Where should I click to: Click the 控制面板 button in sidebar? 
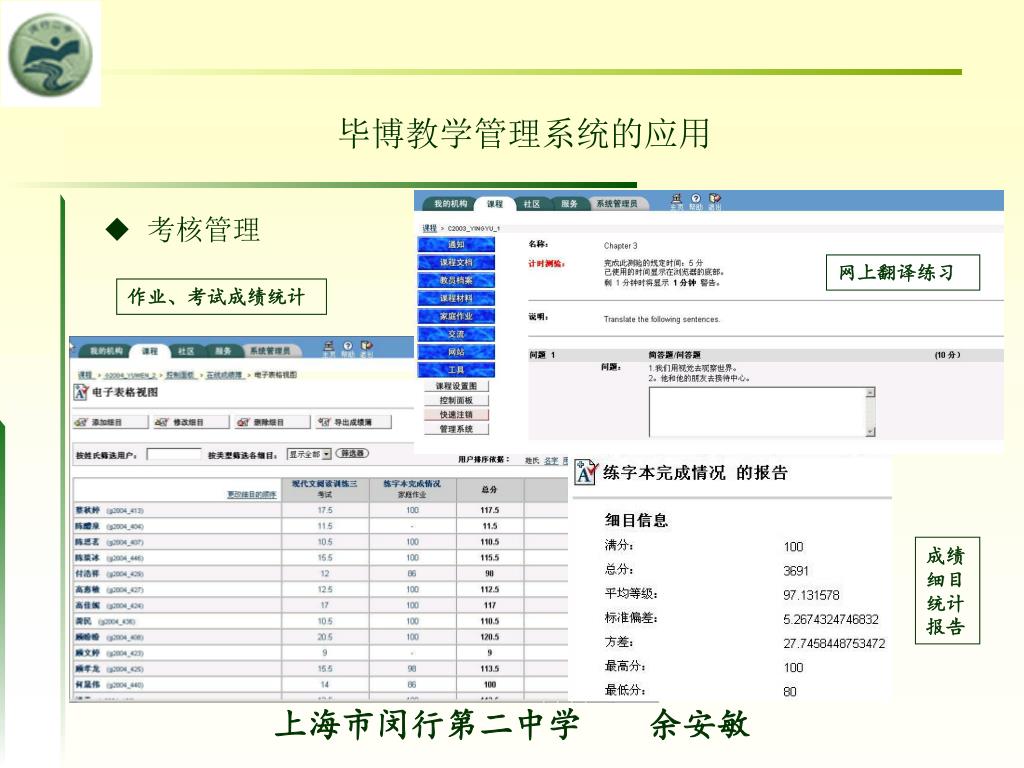[x=456, y=400]
